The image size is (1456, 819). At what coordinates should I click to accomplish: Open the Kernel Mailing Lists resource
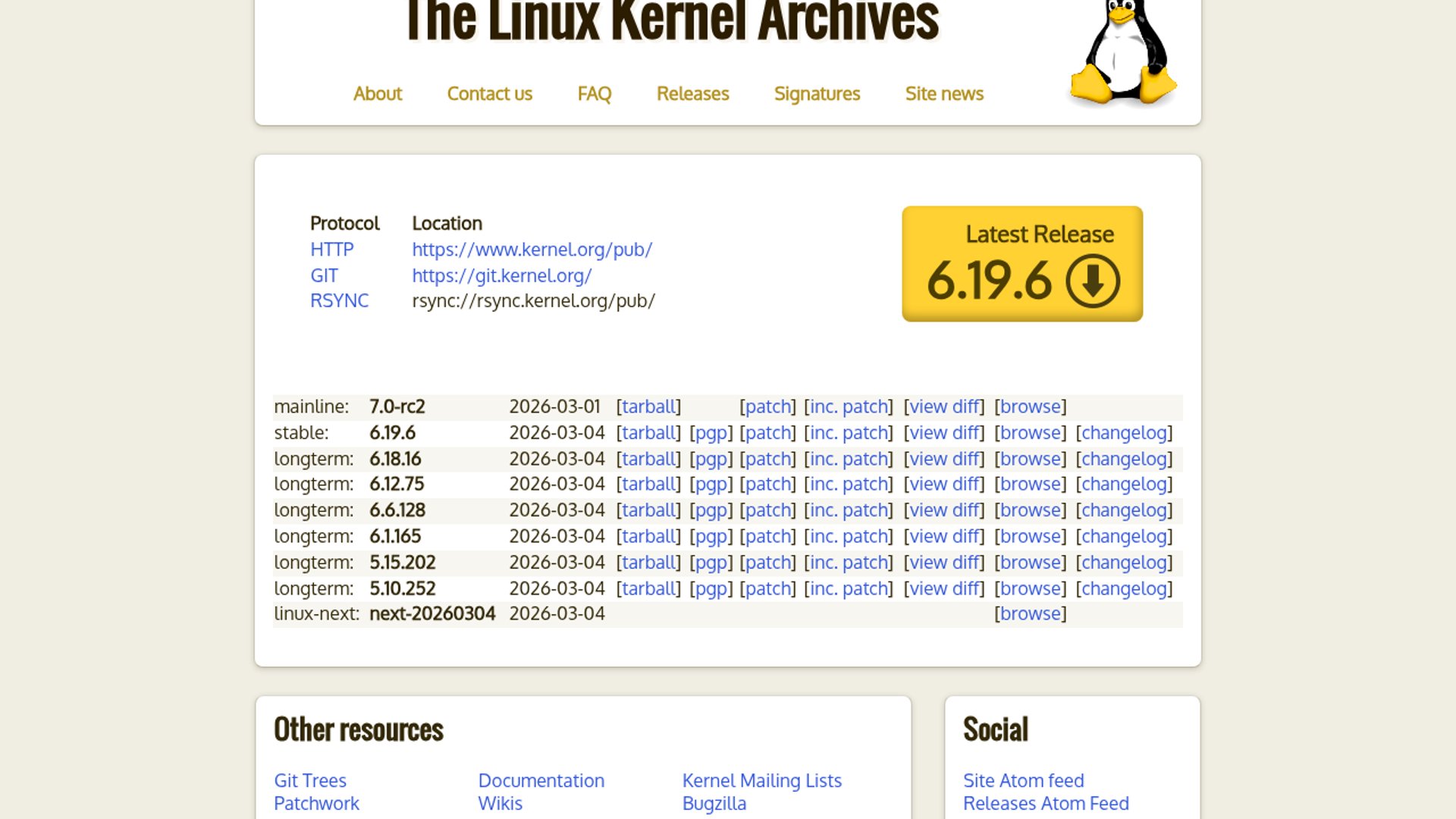tap(761, 780)
